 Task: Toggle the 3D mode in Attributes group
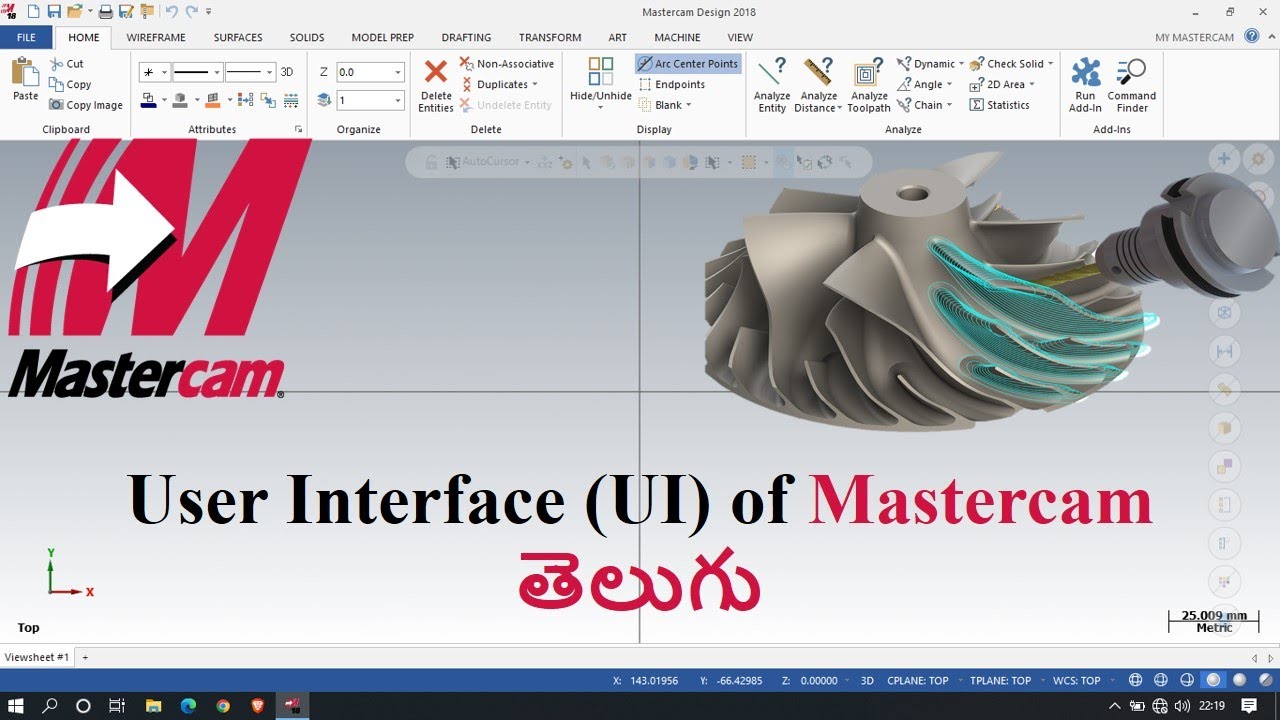click(x=287, y=72)
